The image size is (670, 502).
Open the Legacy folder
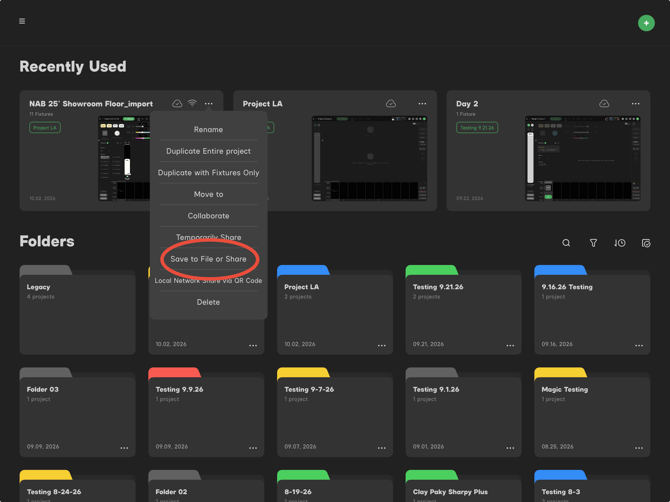pos(77,310)
